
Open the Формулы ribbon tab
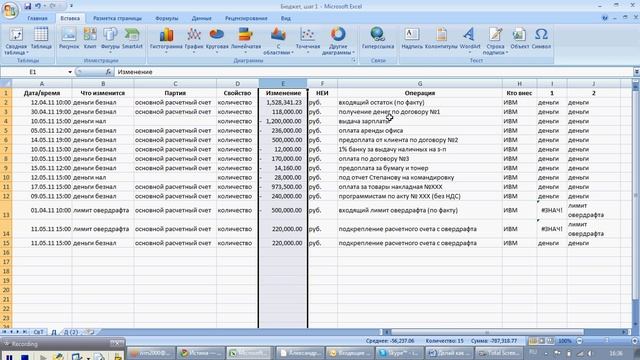(x=167, y=18)
